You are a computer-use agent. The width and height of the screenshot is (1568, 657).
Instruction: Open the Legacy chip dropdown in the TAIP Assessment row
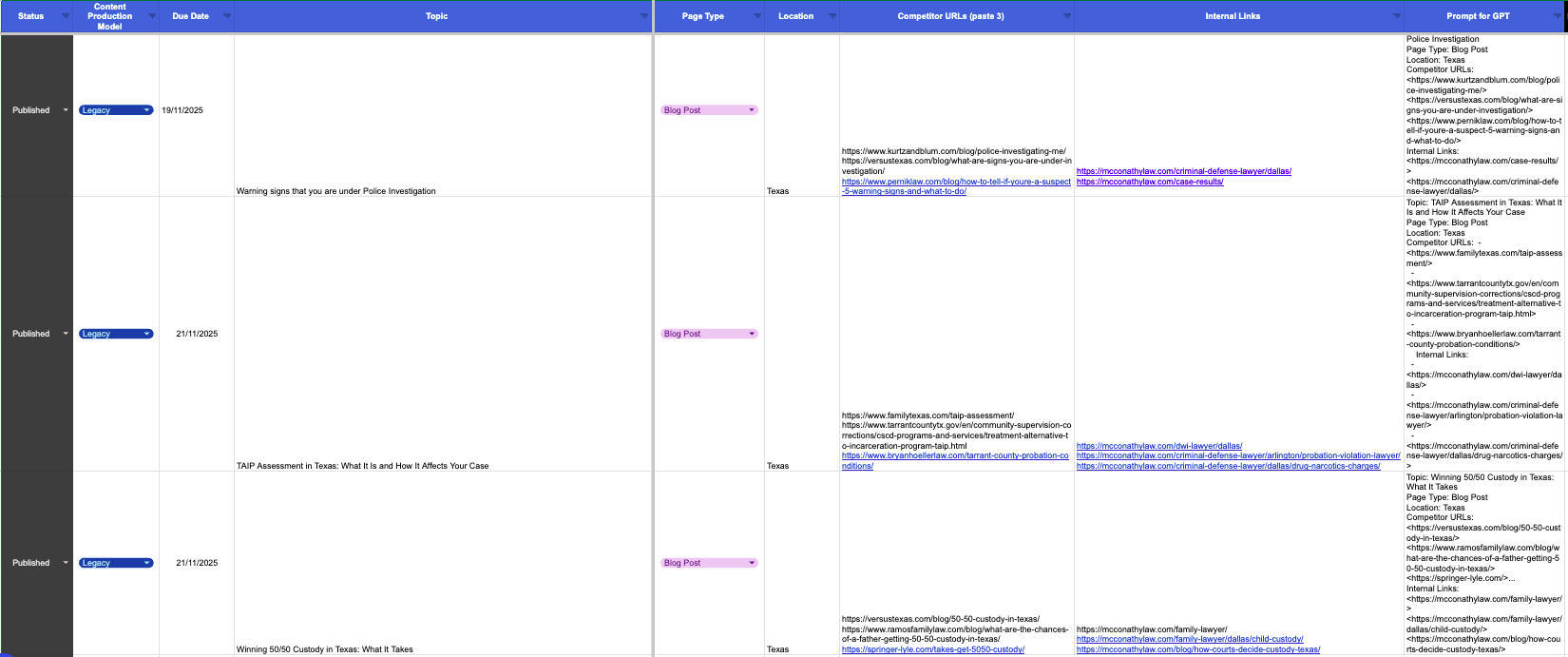[x=146, y=334]
